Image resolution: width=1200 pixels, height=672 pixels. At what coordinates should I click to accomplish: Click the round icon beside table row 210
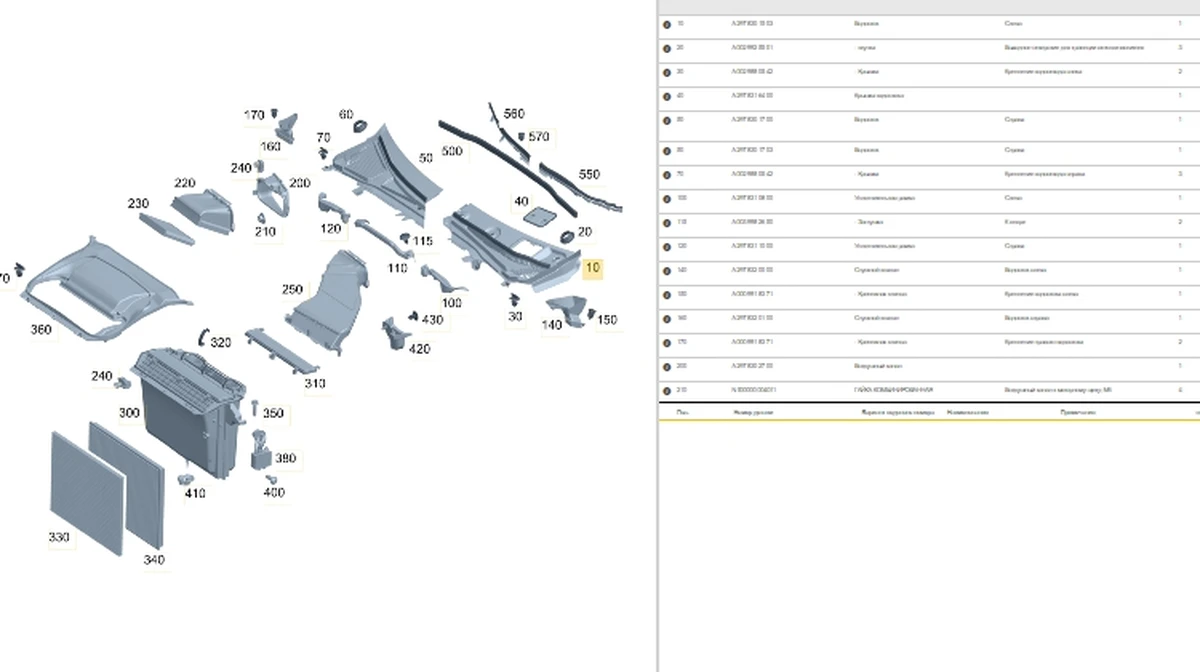pyautogui.click(x=667, y=391)
